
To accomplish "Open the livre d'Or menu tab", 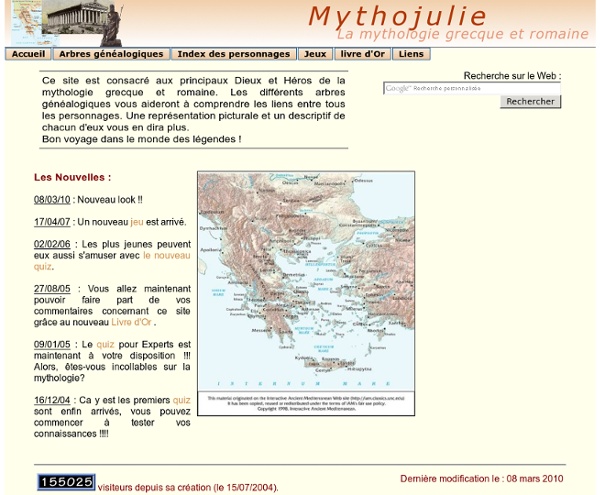I will (362, 54).
